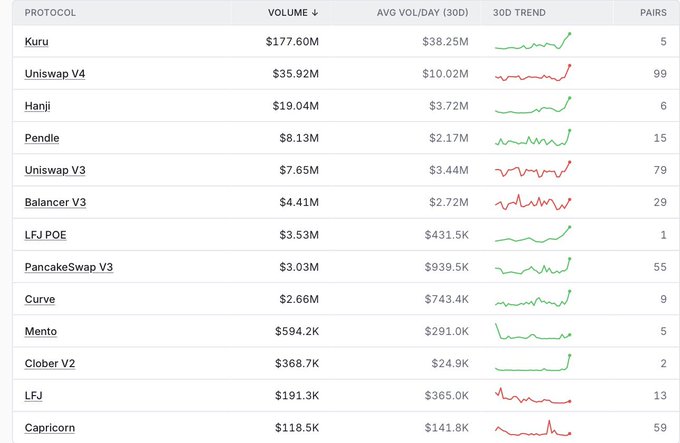Select the $38.25M average daily volume

(445, 42)
